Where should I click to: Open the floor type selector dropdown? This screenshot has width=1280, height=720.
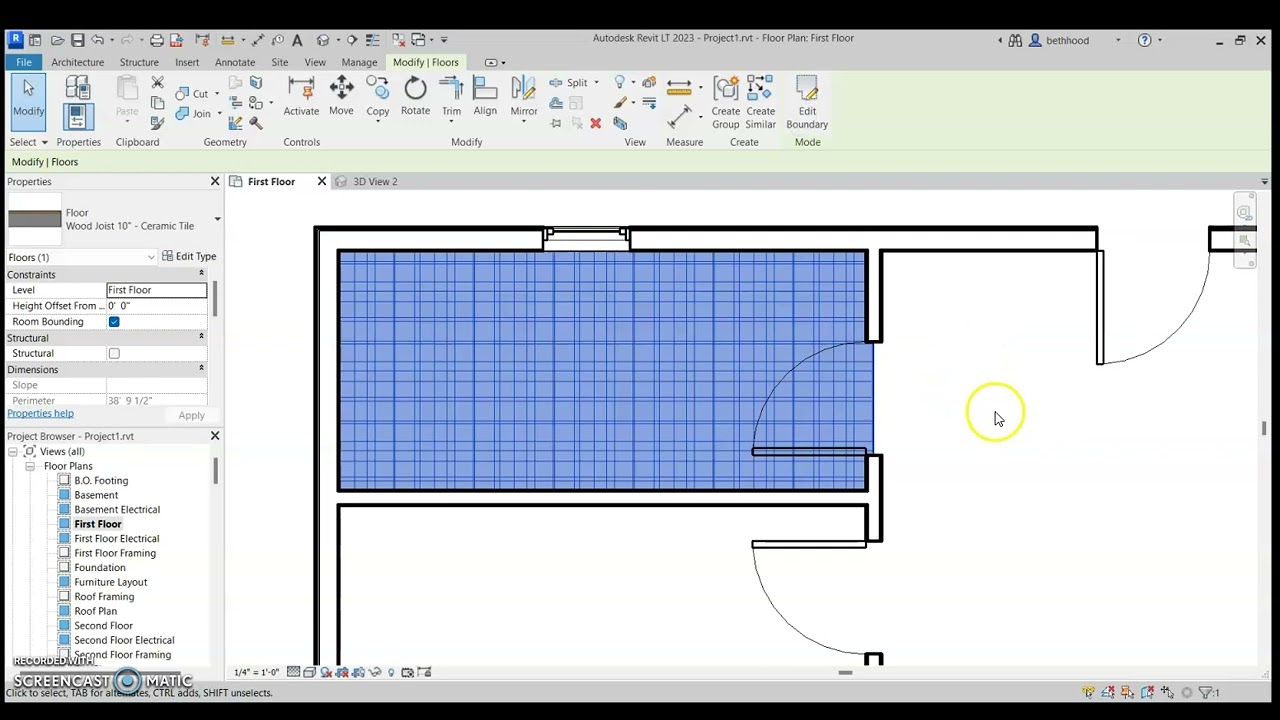click(217, 219)
